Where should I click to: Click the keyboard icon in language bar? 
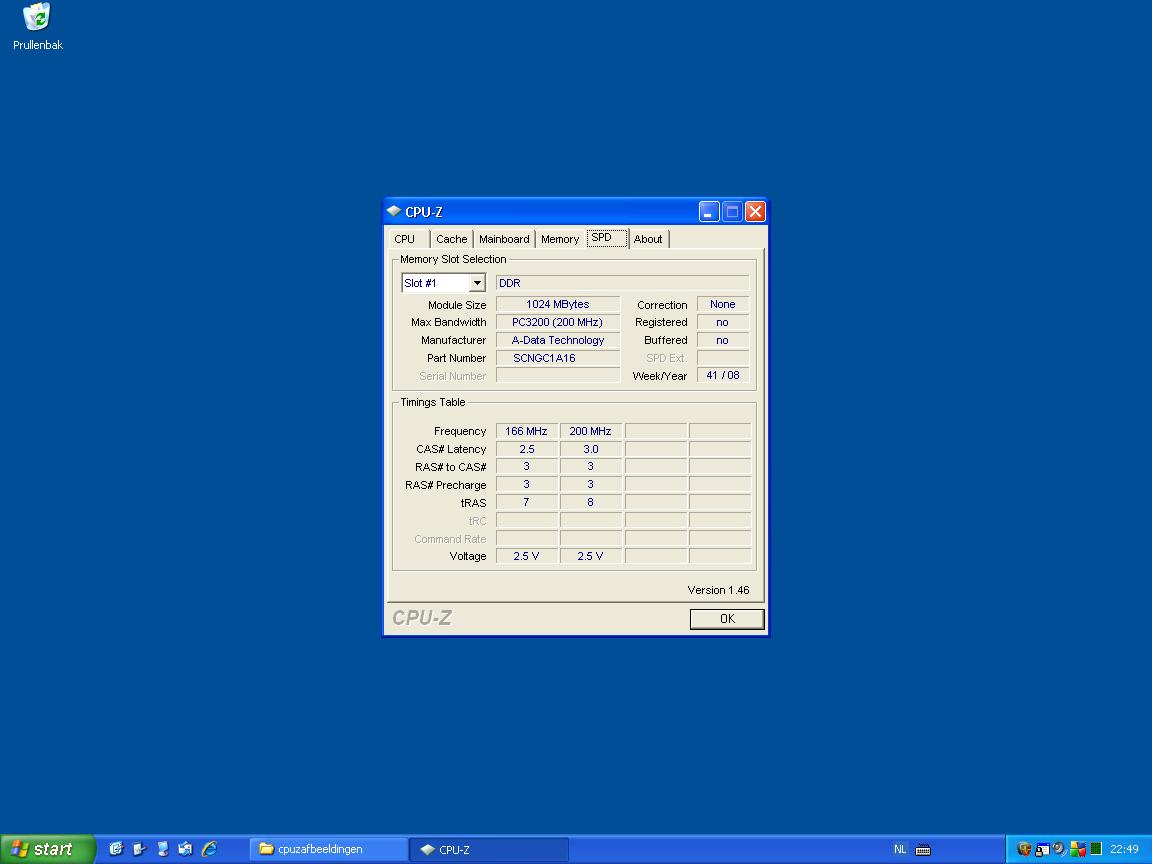[924, 849]
